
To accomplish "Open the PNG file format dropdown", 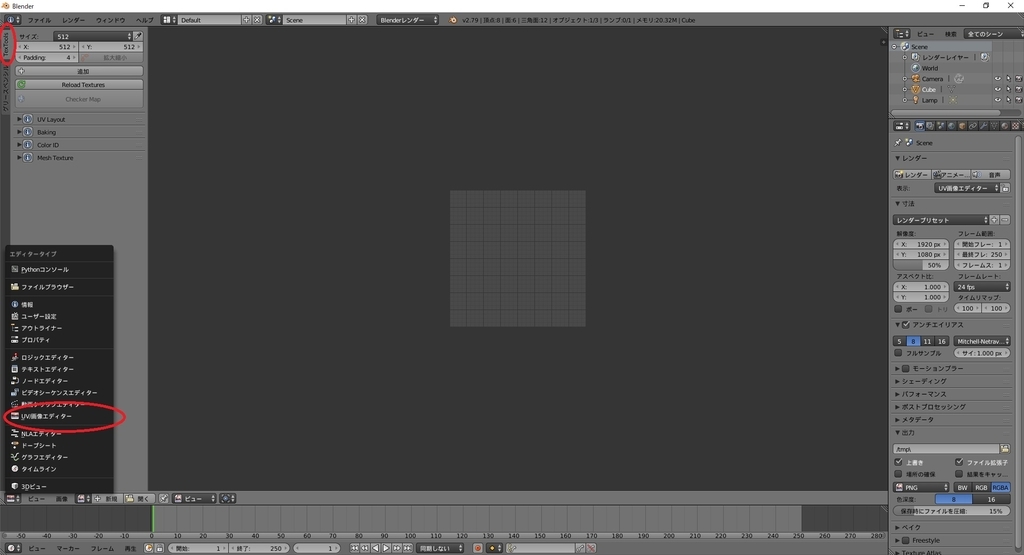I will coord(921,488).
